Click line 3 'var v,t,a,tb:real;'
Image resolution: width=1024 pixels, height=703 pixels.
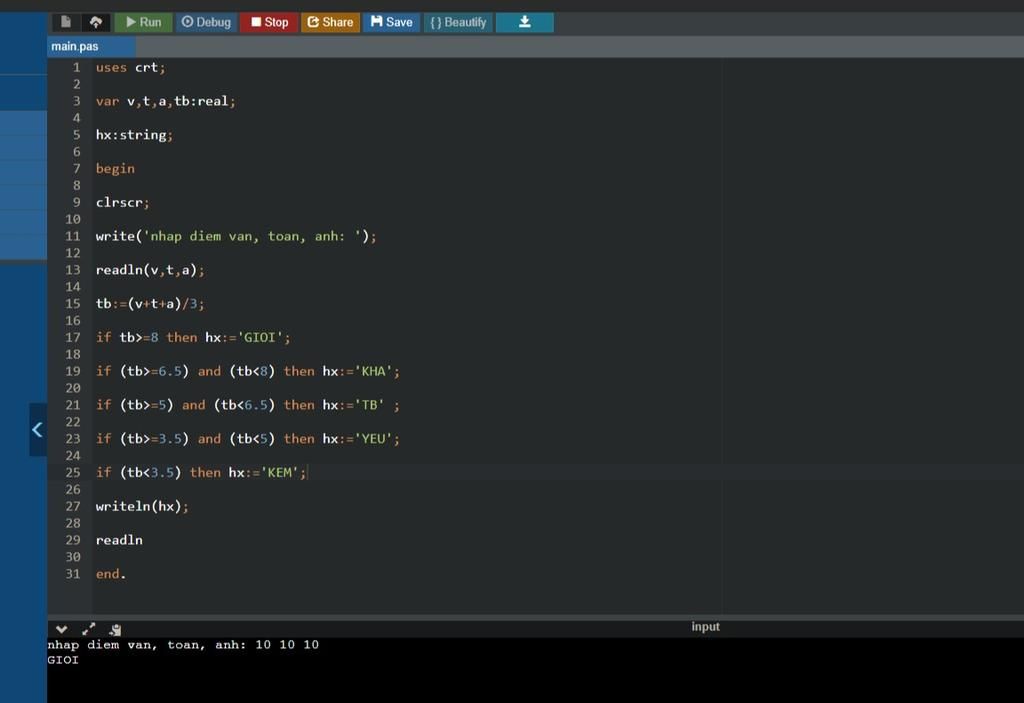[165, 101]
